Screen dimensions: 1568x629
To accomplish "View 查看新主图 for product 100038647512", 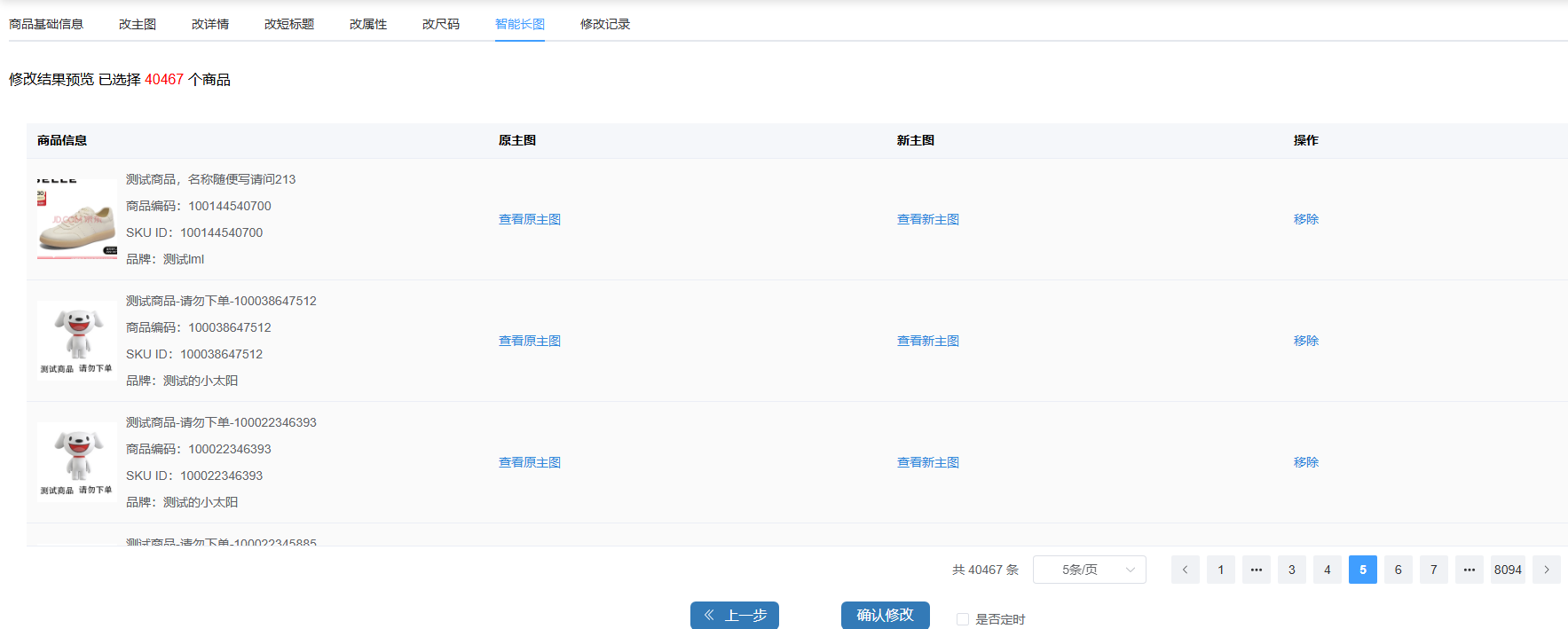I will point(927,341).
